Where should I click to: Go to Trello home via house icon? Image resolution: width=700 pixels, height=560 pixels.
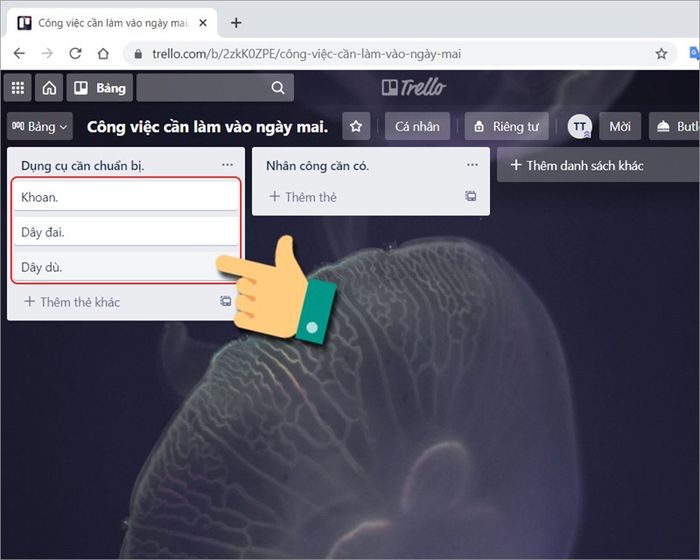click(49, 88)
